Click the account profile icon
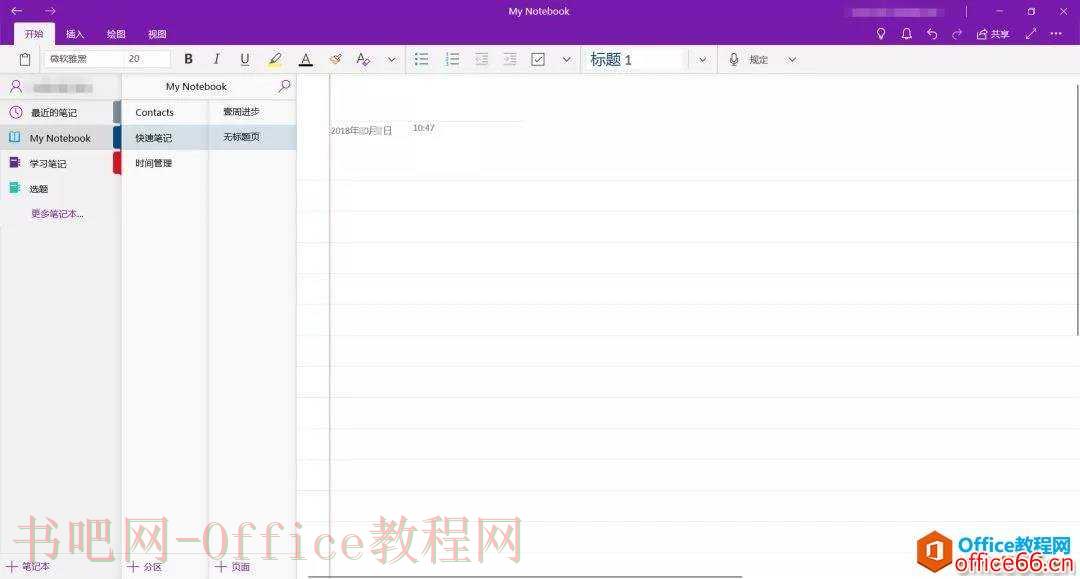 pyautogui.click(x=17, y=87)
